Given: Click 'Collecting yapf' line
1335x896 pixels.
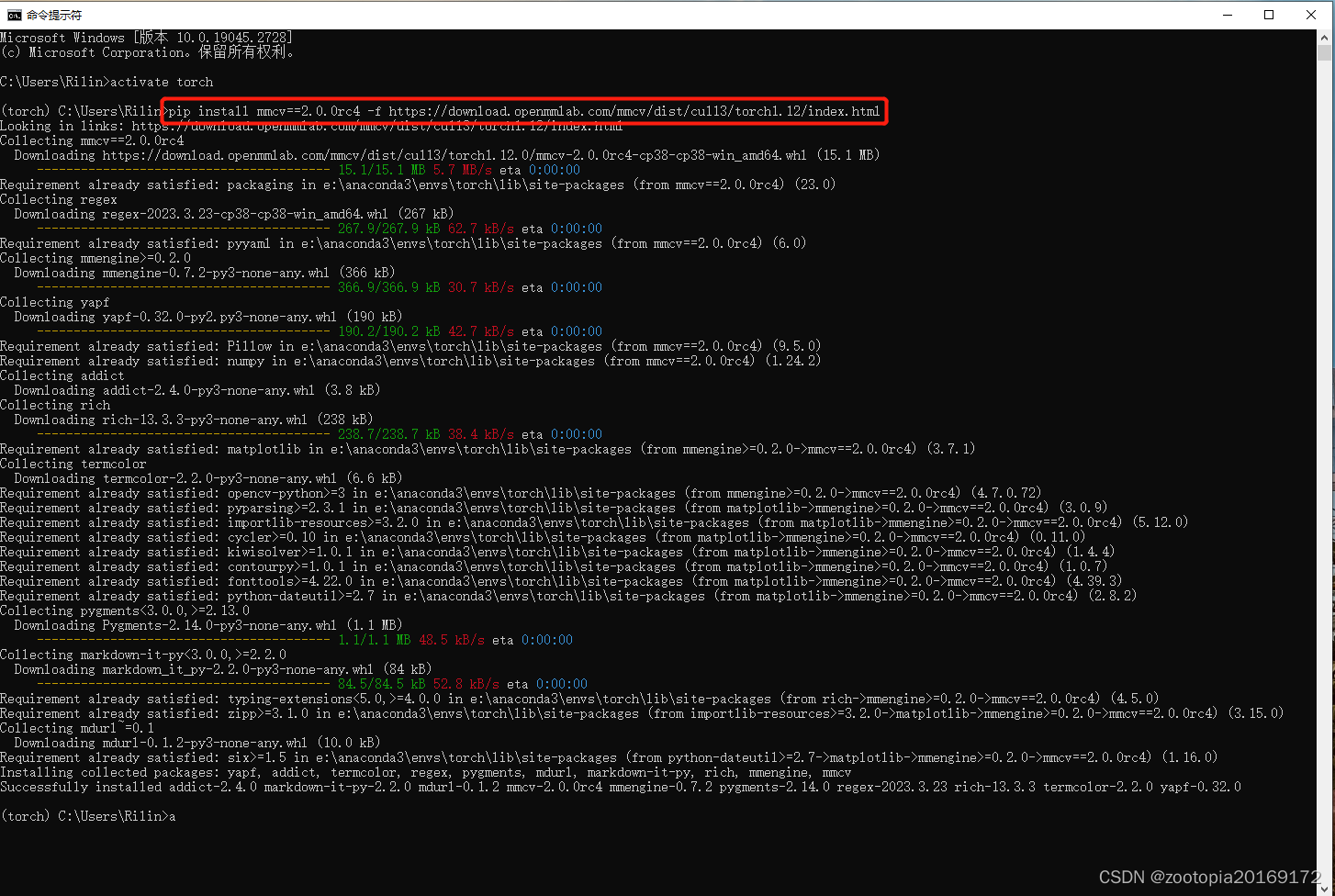Looking at the screenshot, I should 55,302.
